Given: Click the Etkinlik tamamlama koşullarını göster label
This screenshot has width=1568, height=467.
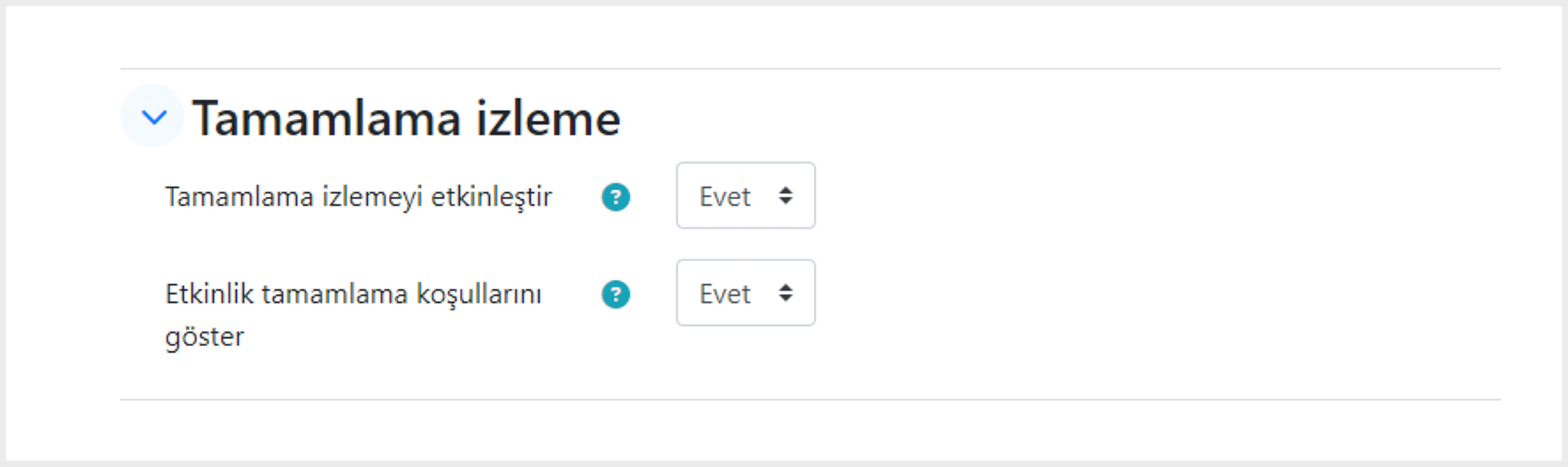Looking at the screenshot, I should click(354, 315).
